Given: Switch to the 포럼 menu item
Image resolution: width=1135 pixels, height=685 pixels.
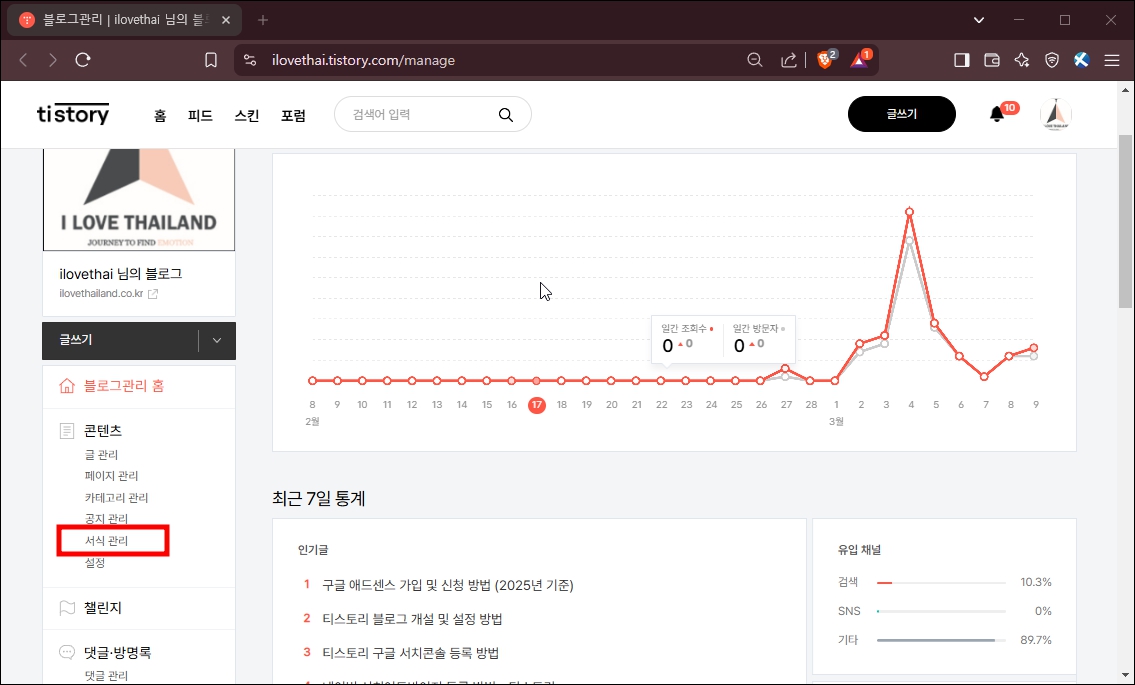Looking at the screenshot, I should (x=294, y=114).
